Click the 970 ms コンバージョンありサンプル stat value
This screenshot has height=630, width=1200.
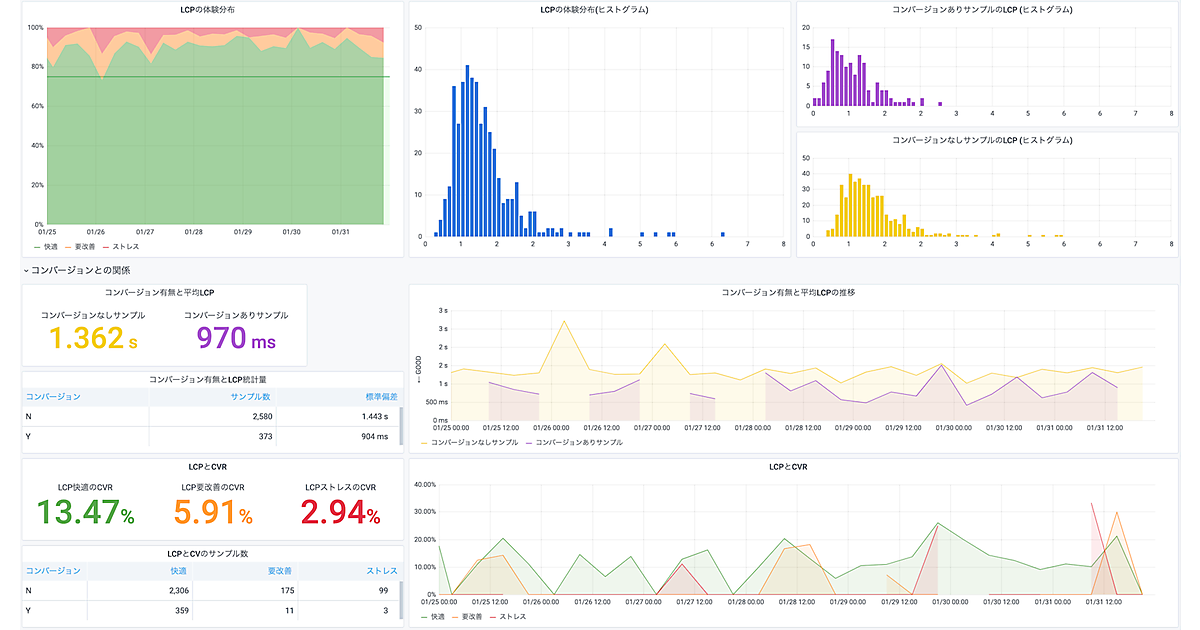[x=235, y=339]
